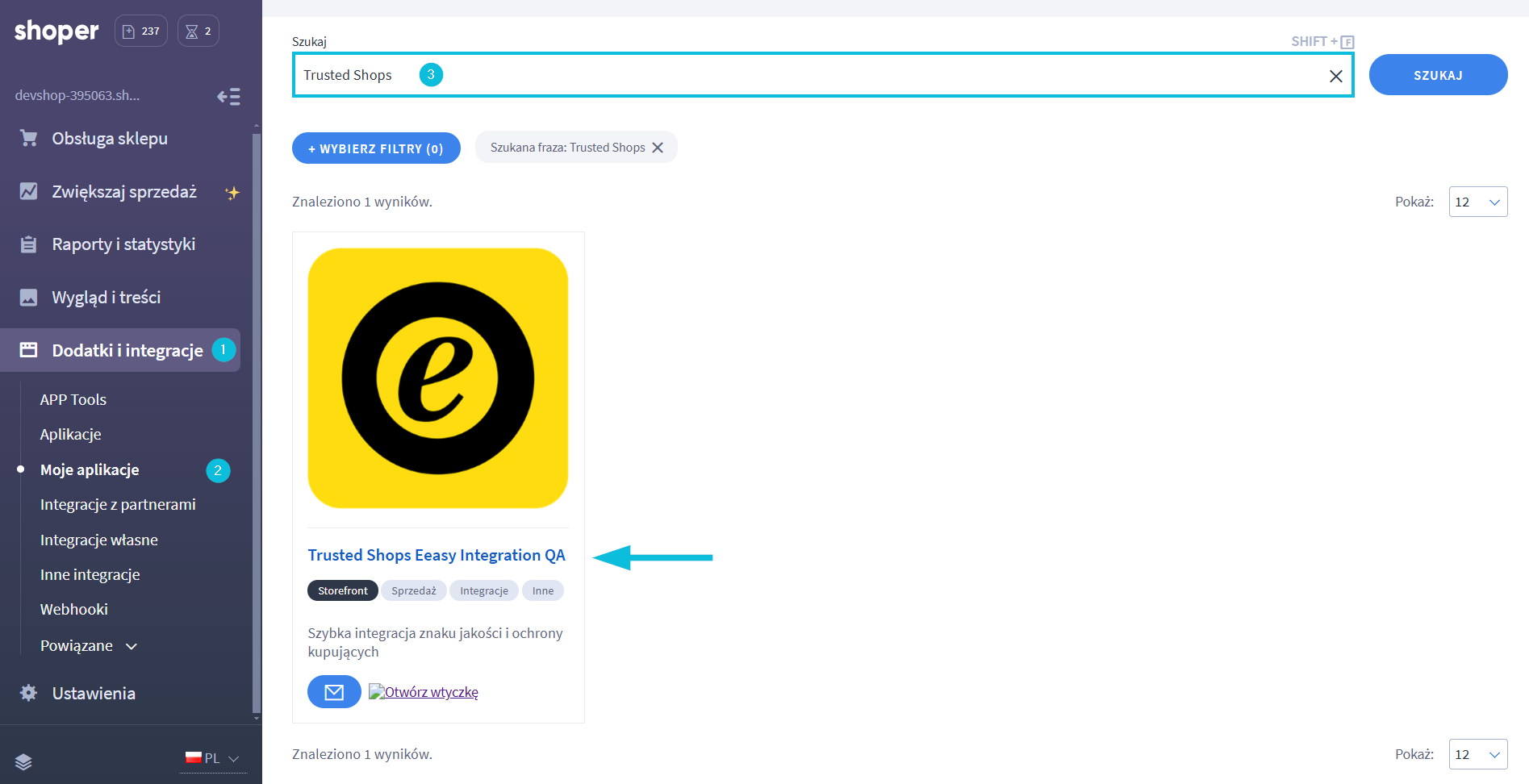Viewport: 1529px width, 784px height.
Task: Open Trusted Shops Eeasy Integration QA link
Action: pyautogui.click(x=437, y=556)
